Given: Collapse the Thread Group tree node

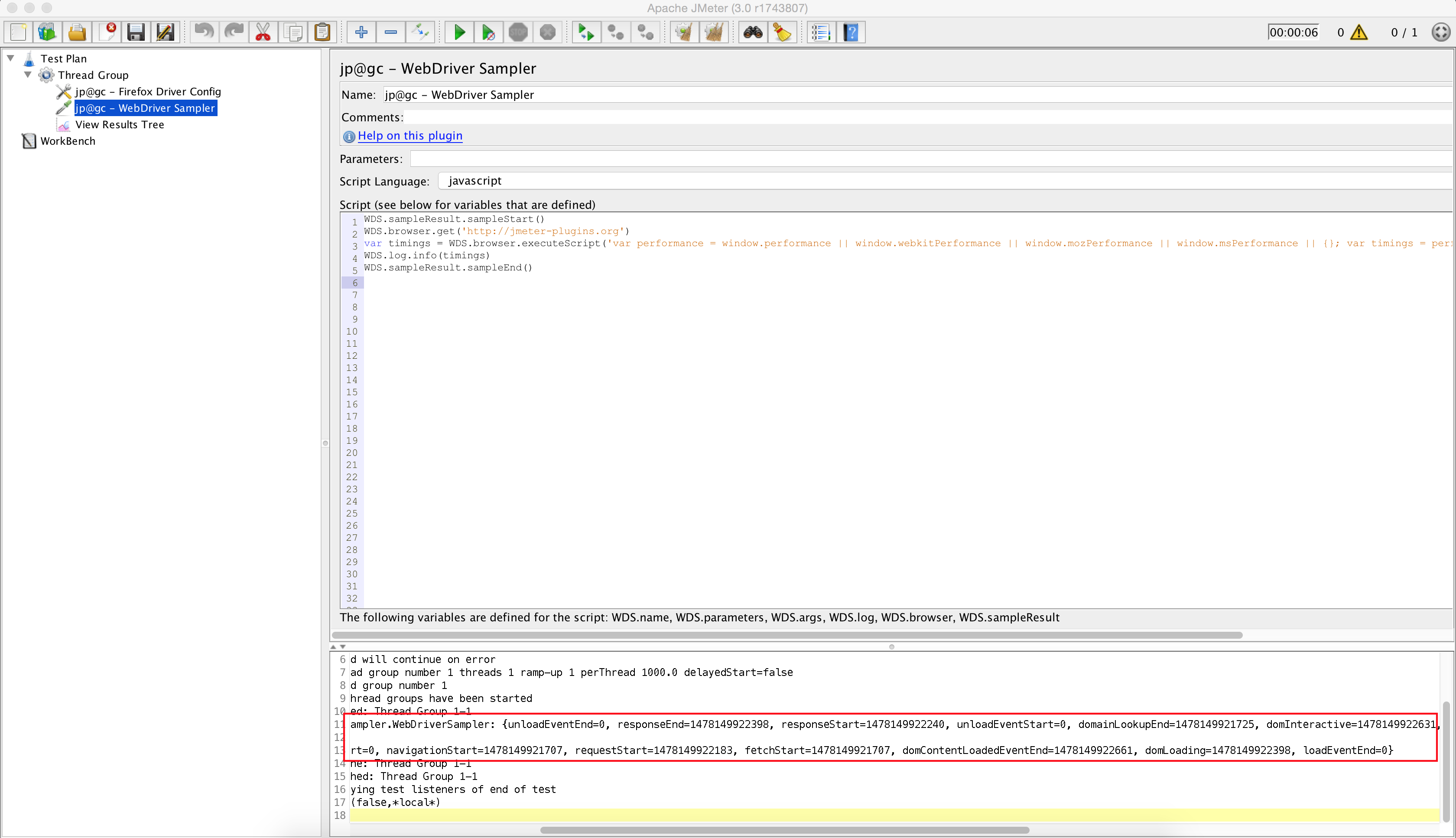Looking at the screenshot, I should pyautogui.click(x=28, y=75).
